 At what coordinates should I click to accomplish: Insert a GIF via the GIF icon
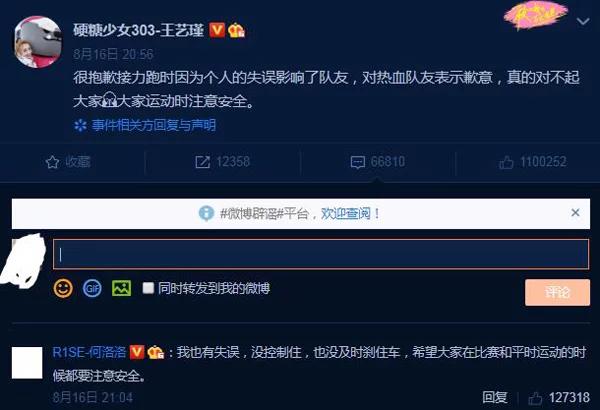(92, 288)
